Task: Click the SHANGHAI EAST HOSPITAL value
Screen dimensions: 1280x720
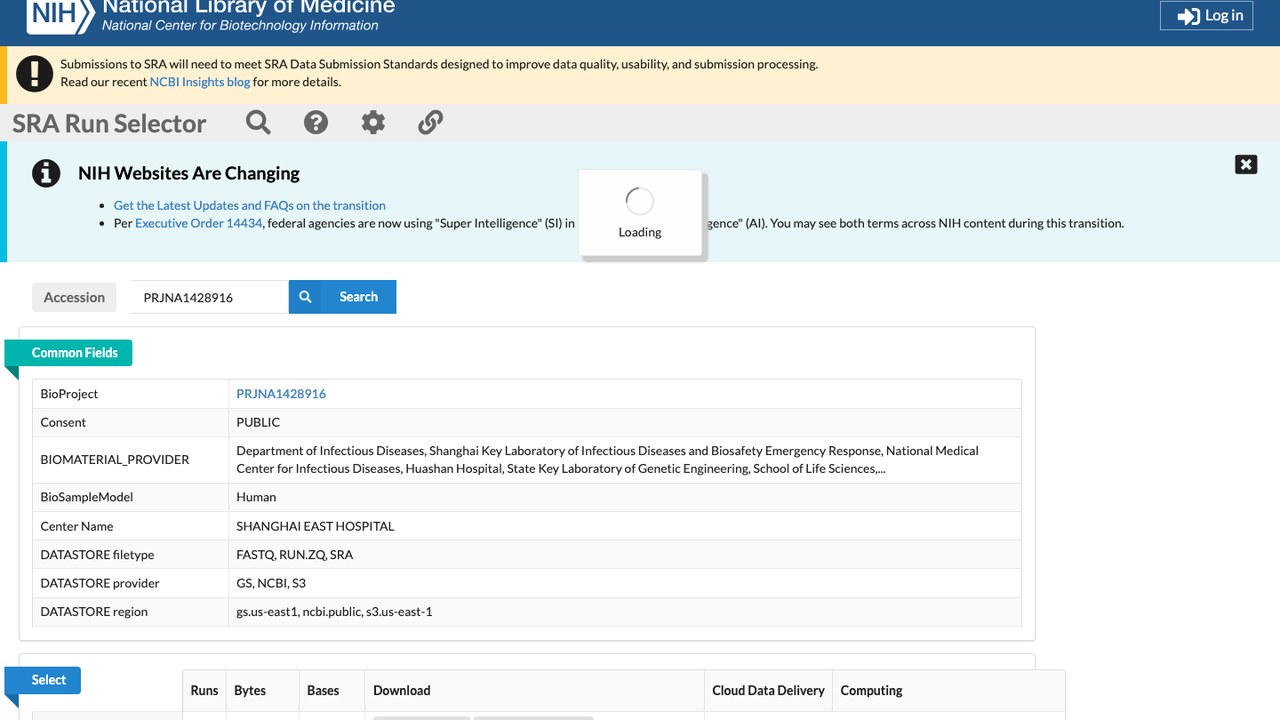Action: (x=315, y=526)
